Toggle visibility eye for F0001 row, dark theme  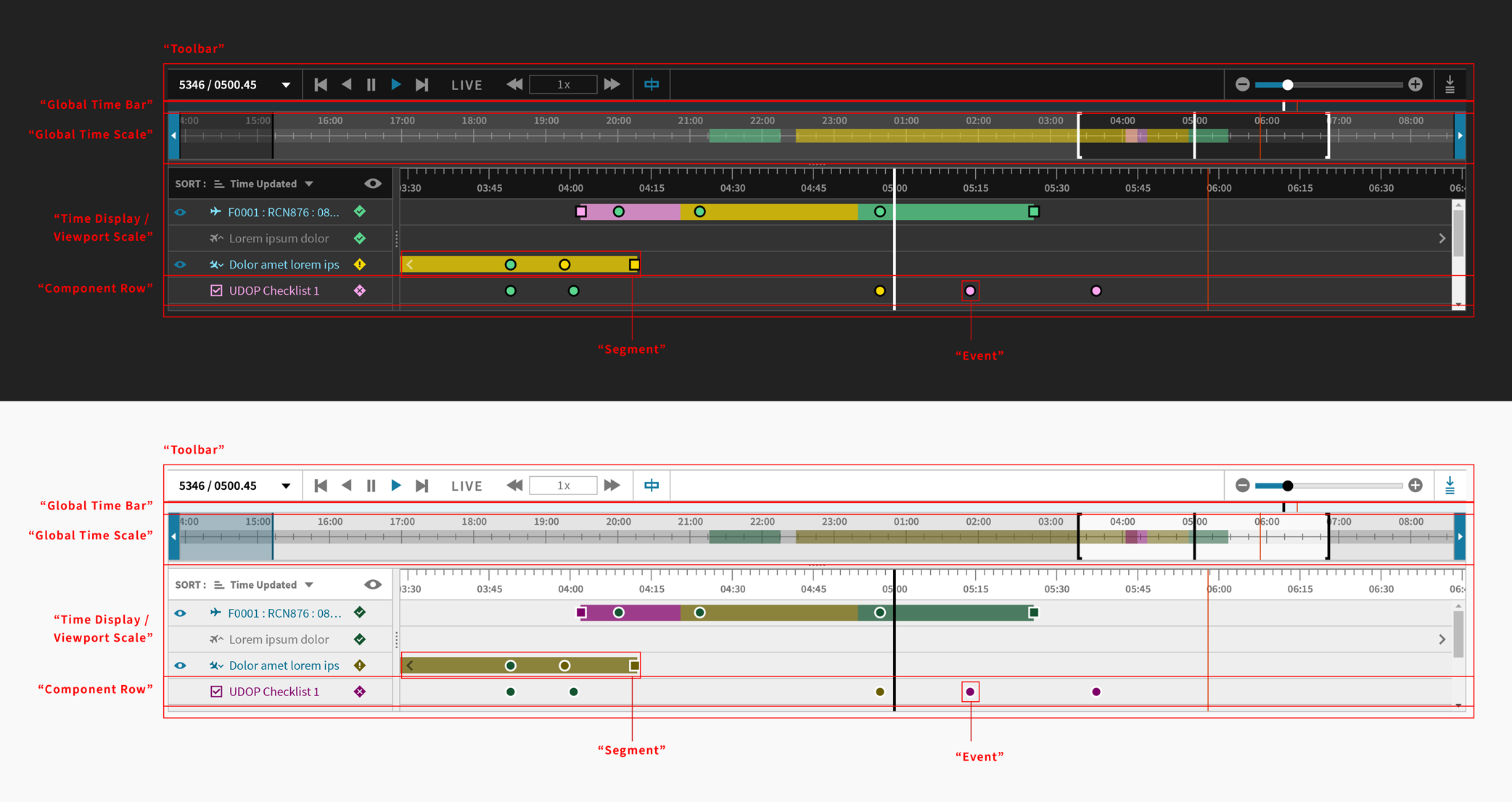(x=181, y=213)
